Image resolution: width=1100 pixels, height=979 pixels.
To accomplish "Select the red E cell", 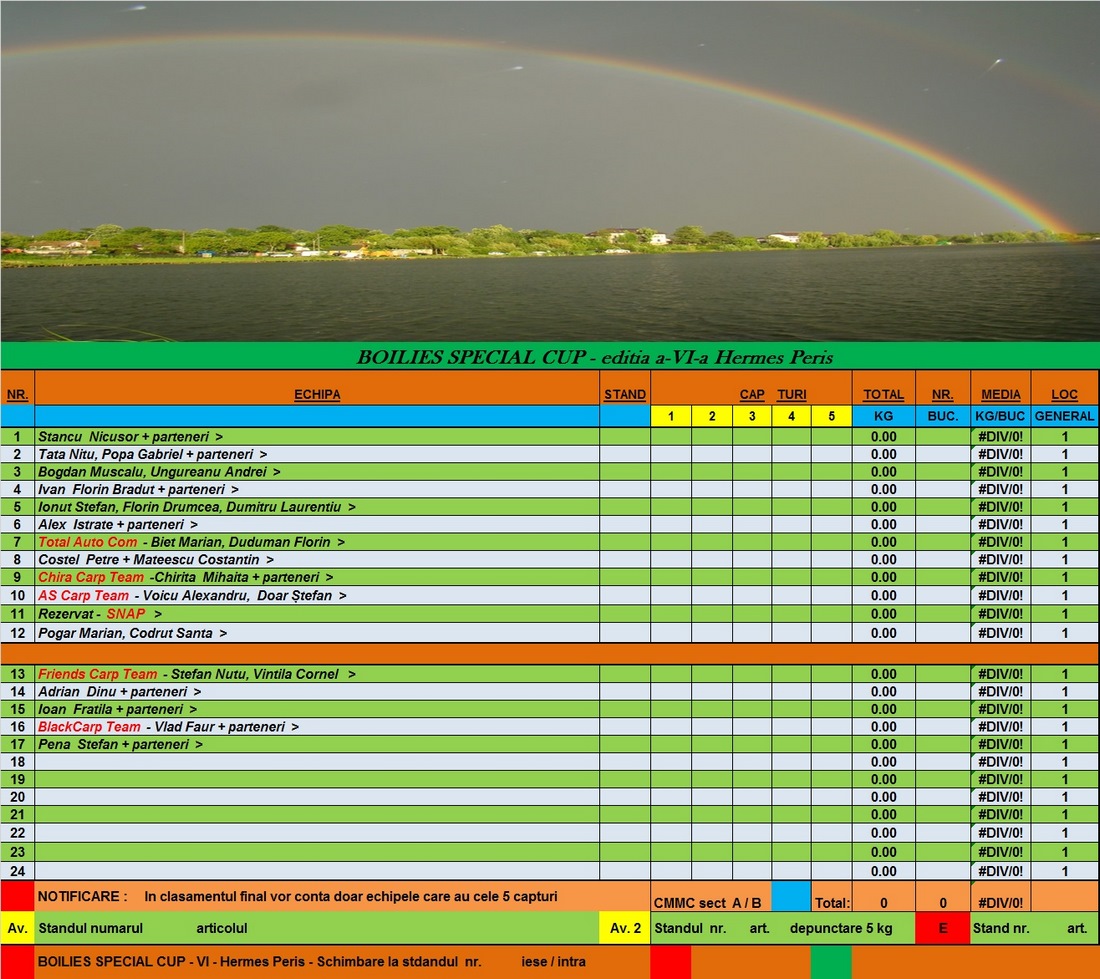I will click(x=942, y=928).
